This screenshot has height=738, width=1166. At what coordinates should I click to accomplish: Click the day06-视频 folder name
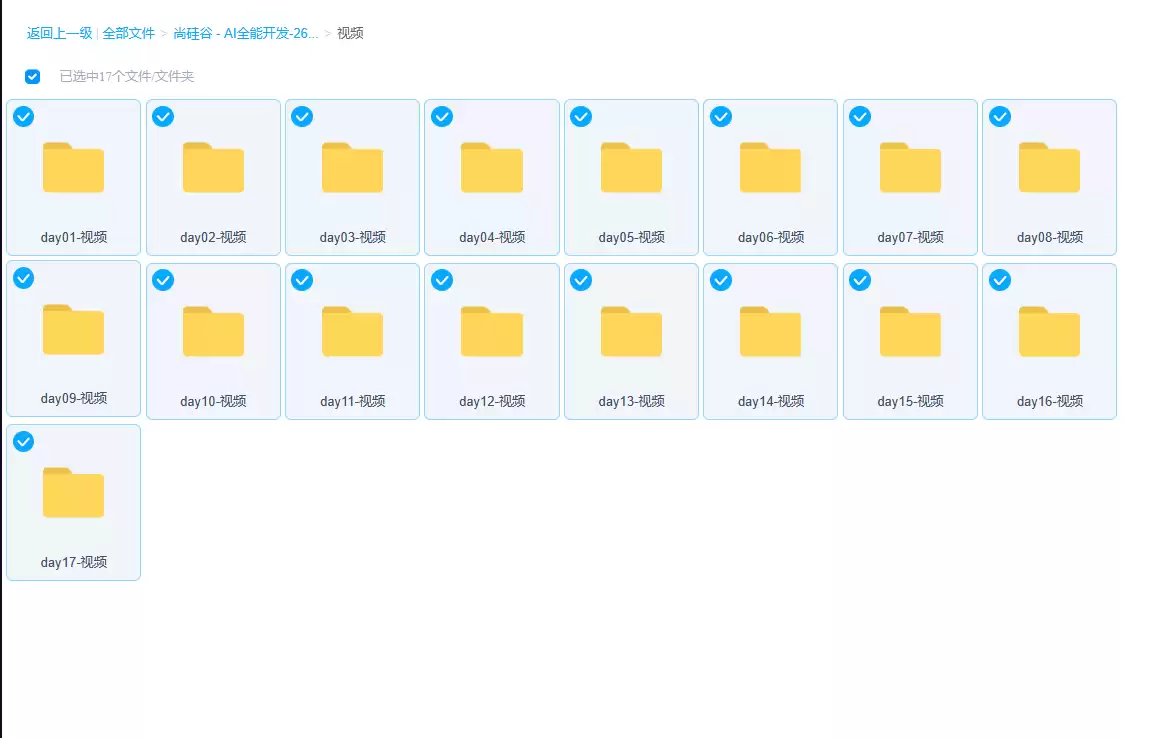tap(770, 237)
